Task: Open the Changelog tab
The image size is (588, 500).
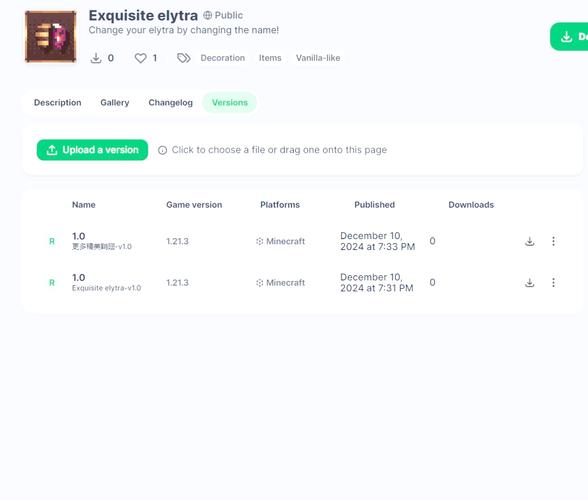Action: point(171,102)
